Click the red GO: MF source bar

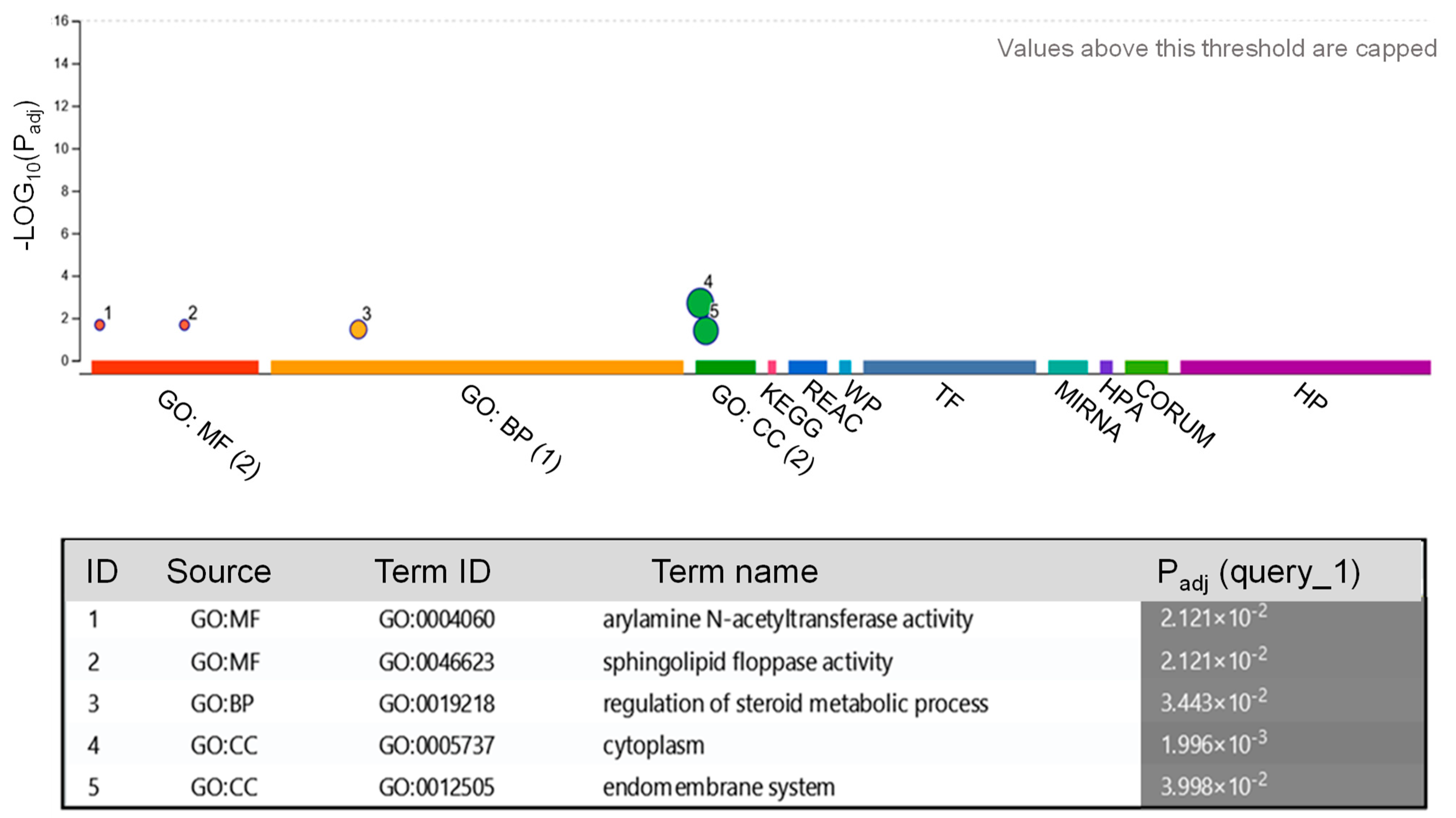174,367
